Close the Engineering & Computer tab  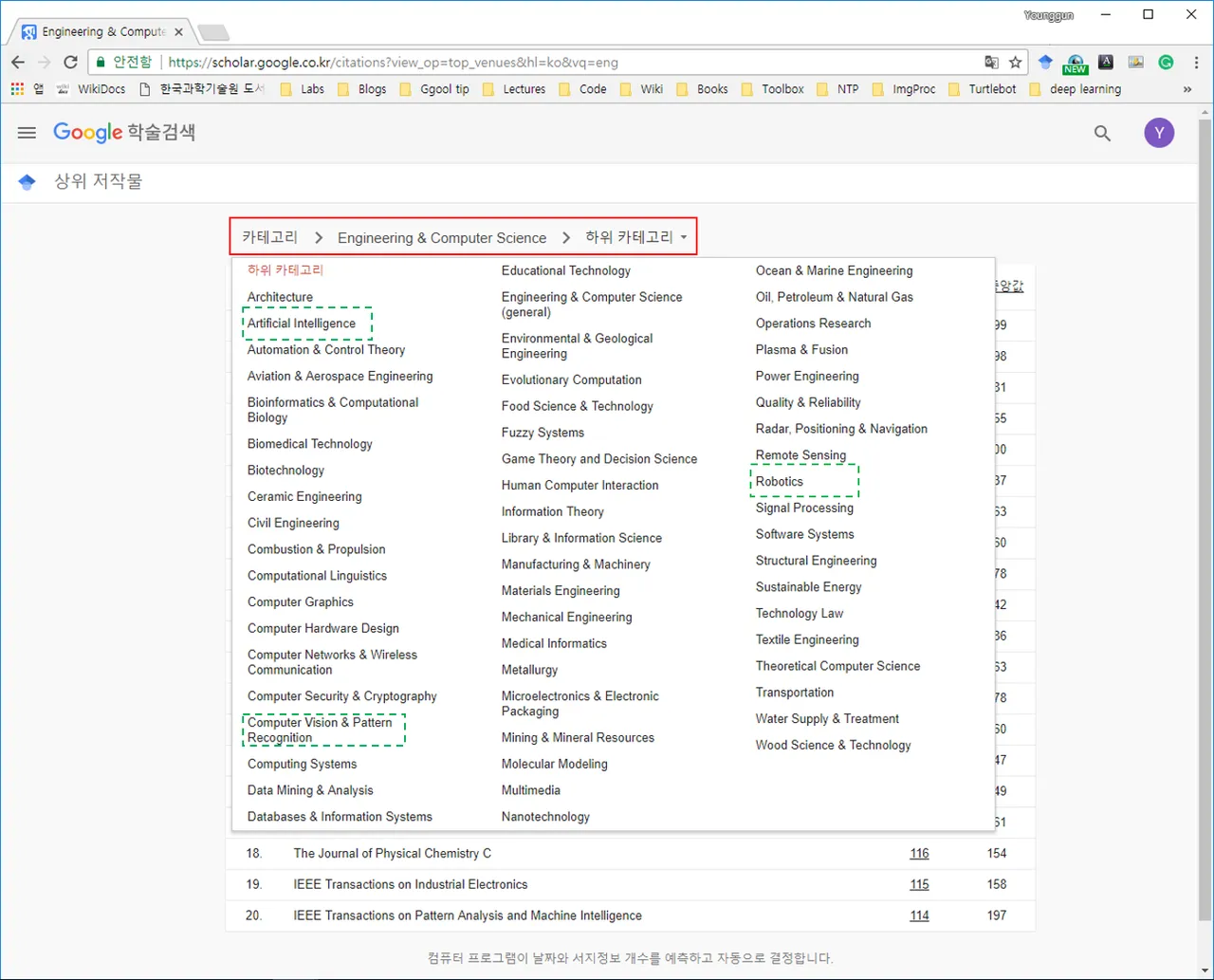tap(179, 32)
